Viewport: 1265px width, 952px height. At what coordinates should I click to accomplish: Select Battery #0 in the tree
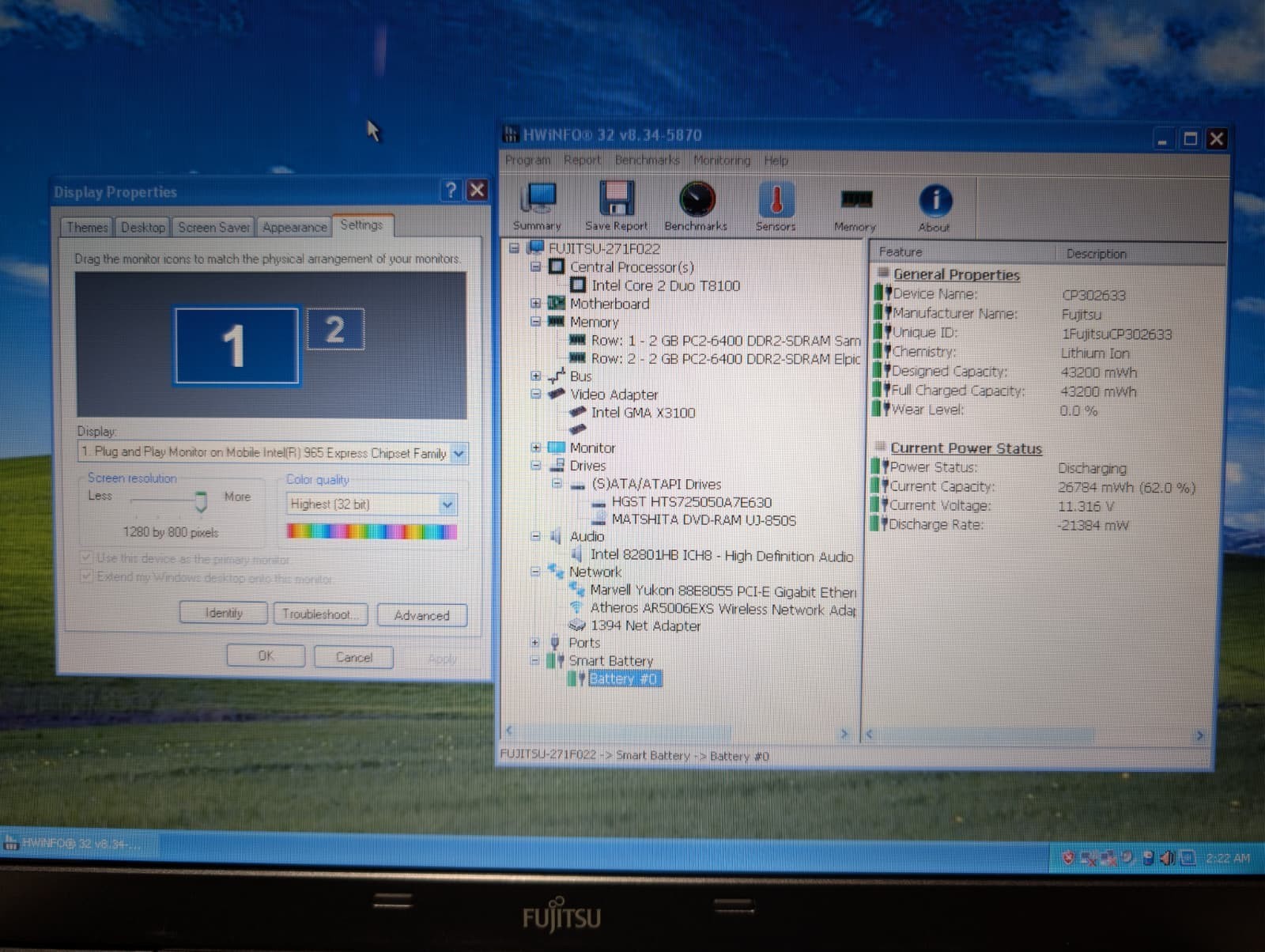623,679
